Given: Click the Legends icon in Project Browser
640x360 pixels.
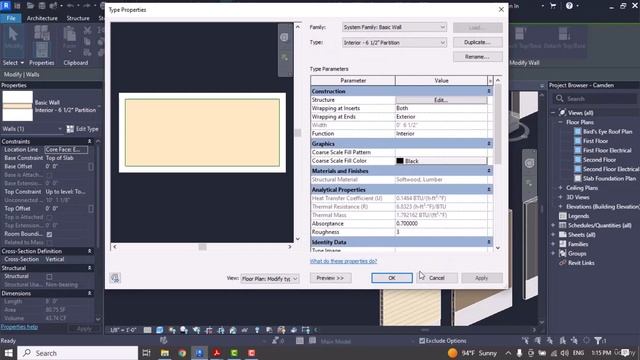Looking at the screenshot, I should click(562, 216).
